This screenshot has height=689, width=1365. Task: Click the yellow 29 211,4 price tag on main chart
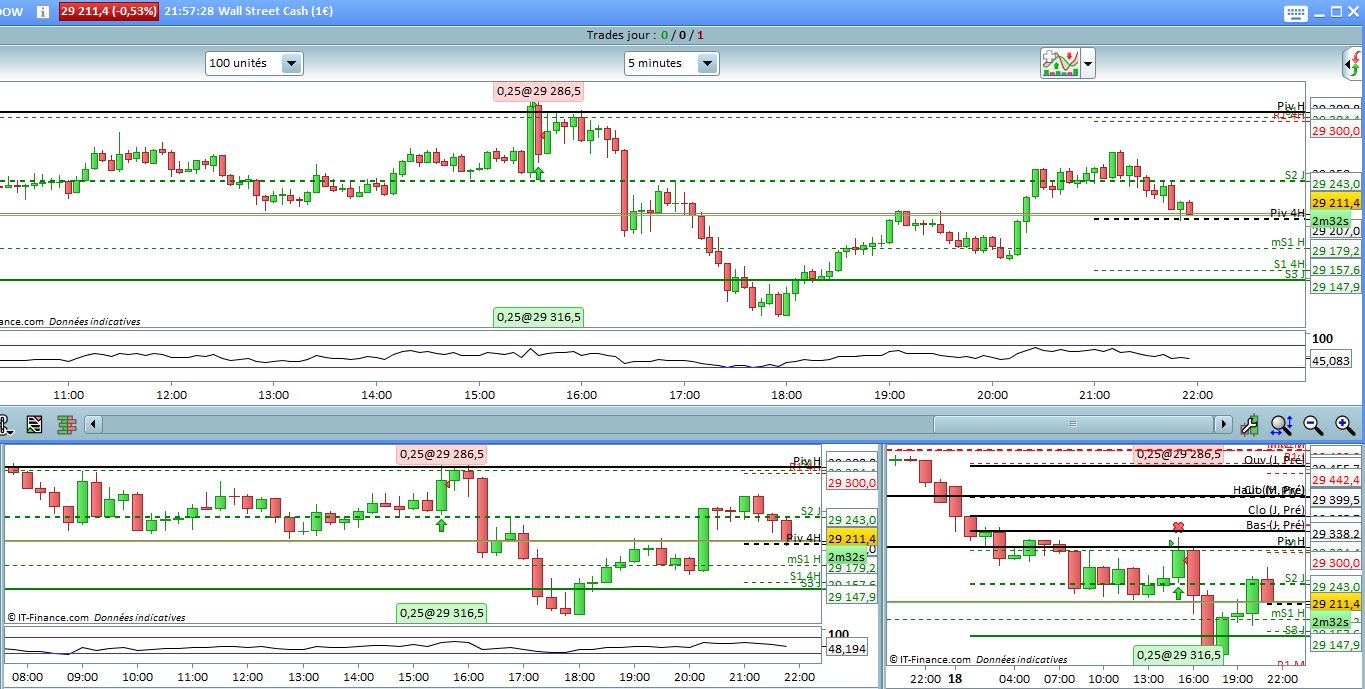[1335, 202]
